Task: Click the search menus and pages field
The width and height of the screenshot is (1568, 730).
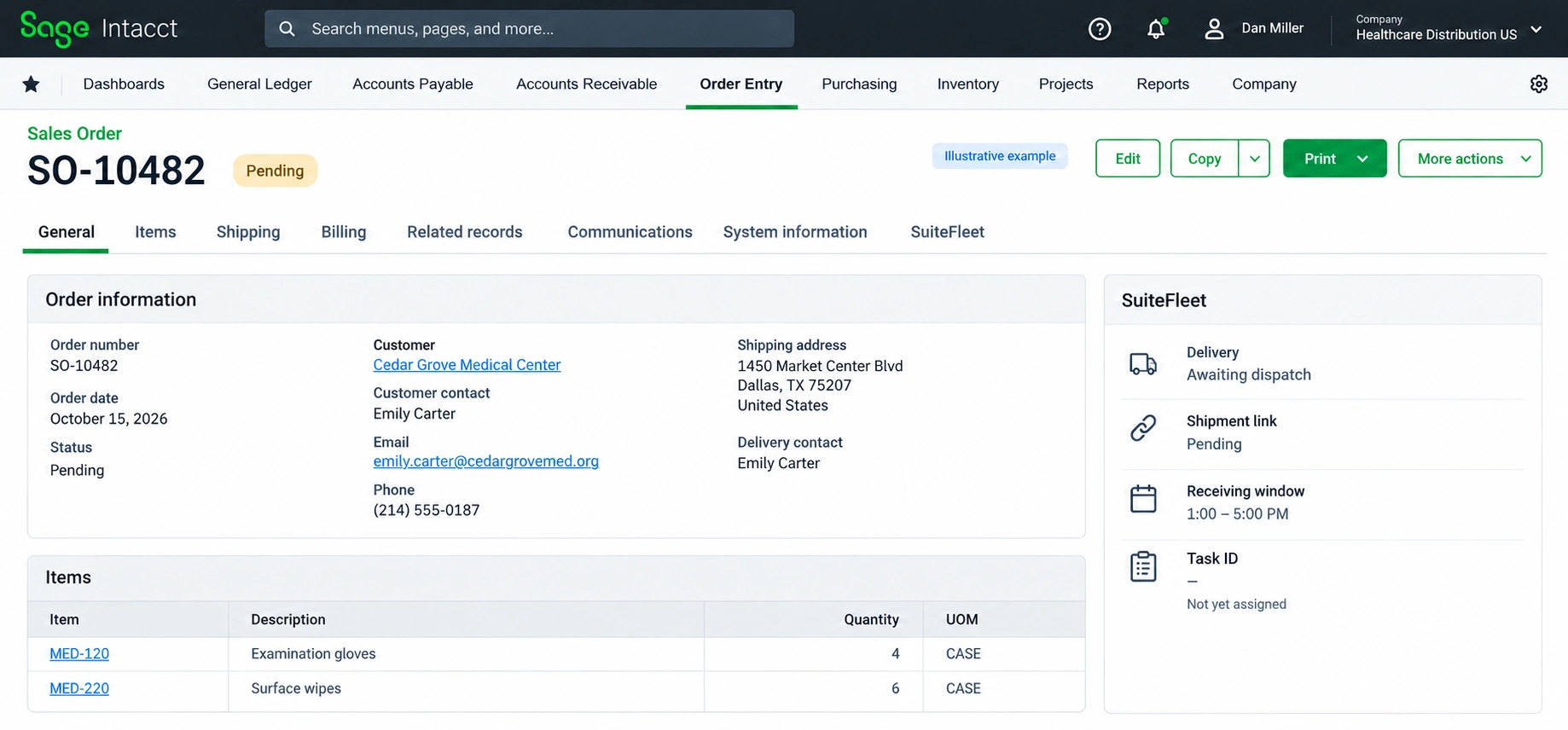Action: [529, 29]
